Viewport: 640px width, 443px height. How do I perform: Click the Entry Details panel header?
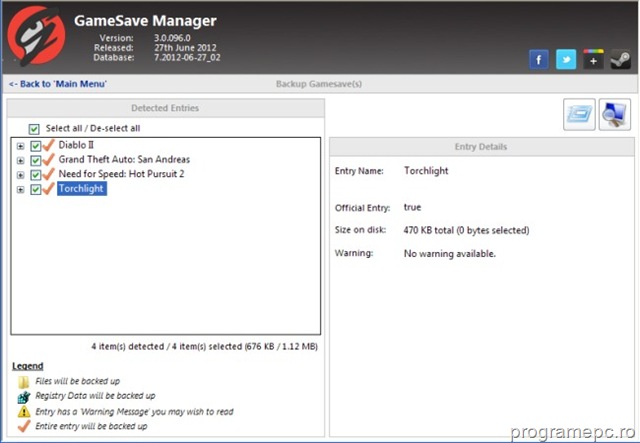click(x=481, y=147)
